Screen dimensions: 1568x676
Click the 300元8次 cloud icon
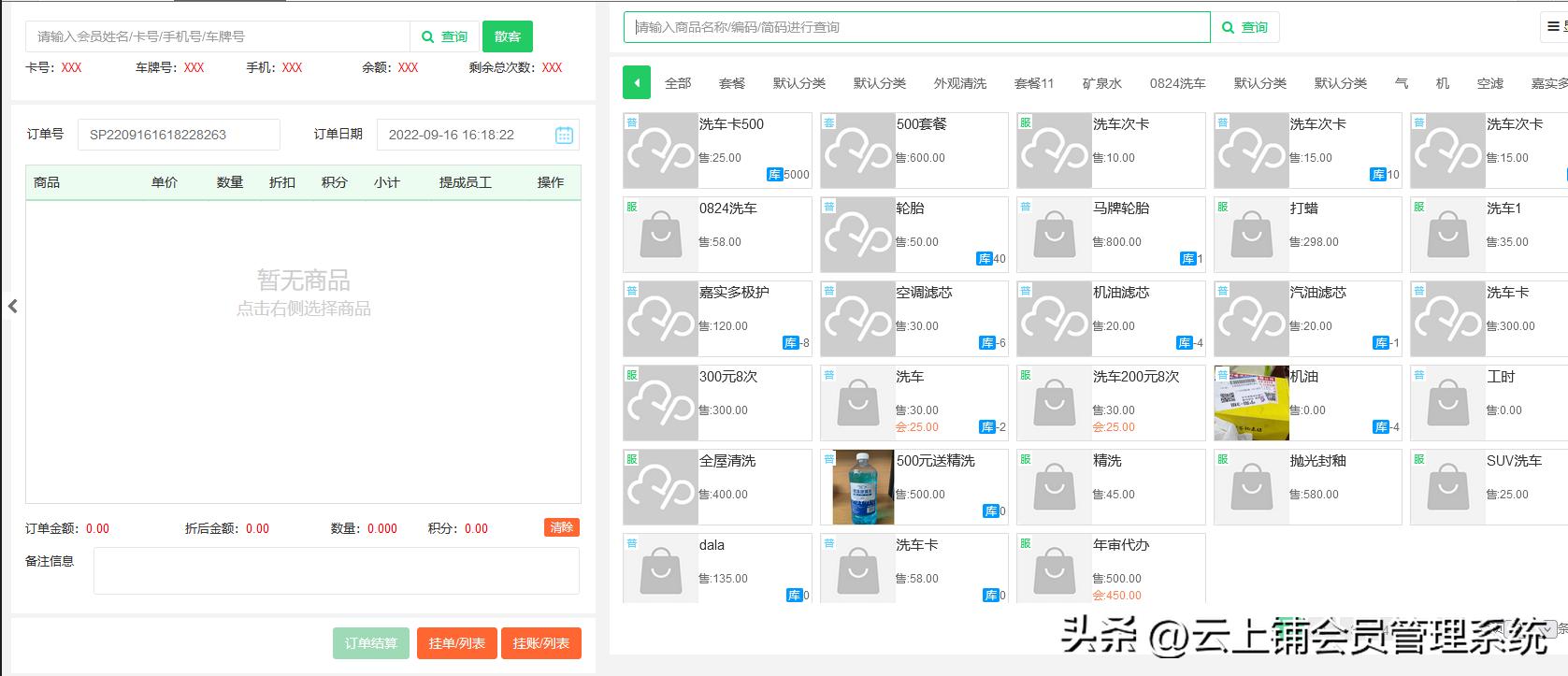(661, 403)
